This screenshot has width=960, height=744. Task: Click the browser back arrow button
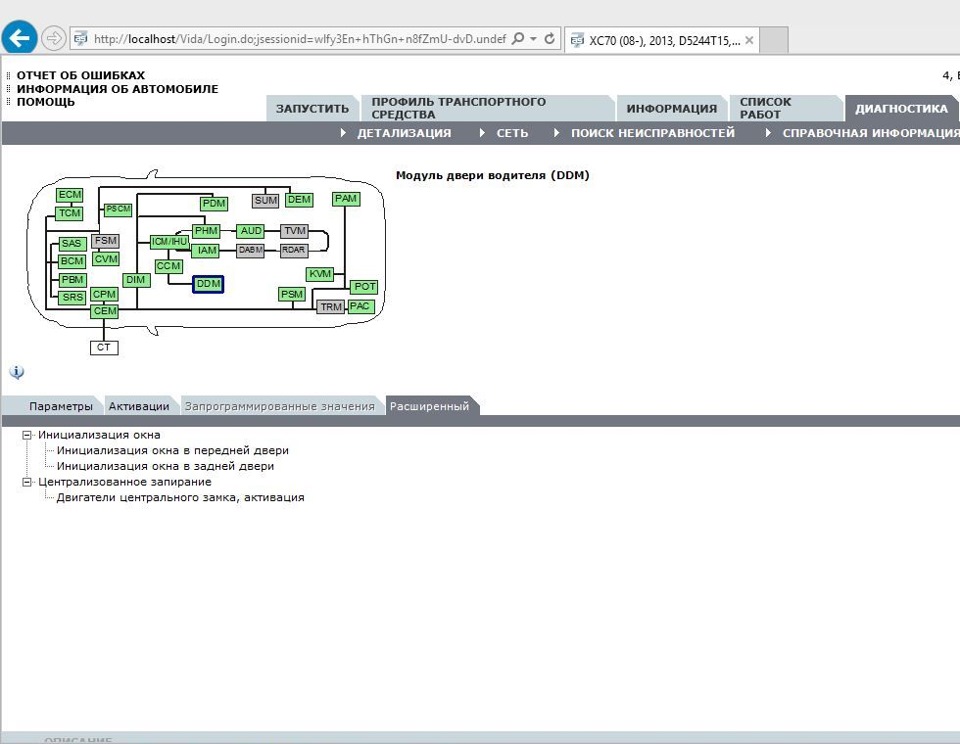coord(18,38)
